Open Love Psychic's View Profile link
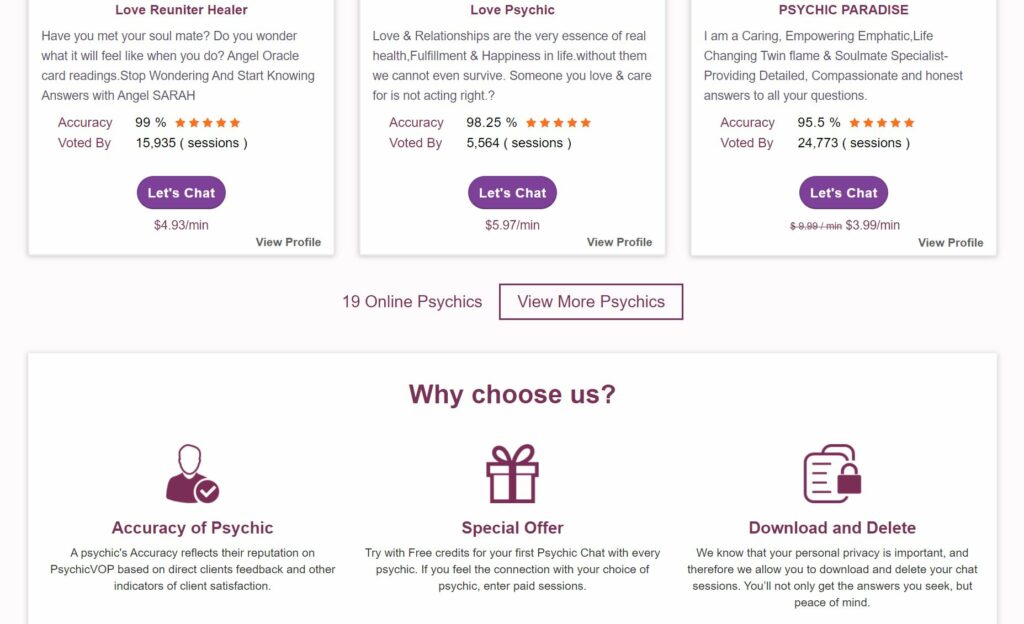This screenshot has height=624, width=1024. (x=619, y=242)
